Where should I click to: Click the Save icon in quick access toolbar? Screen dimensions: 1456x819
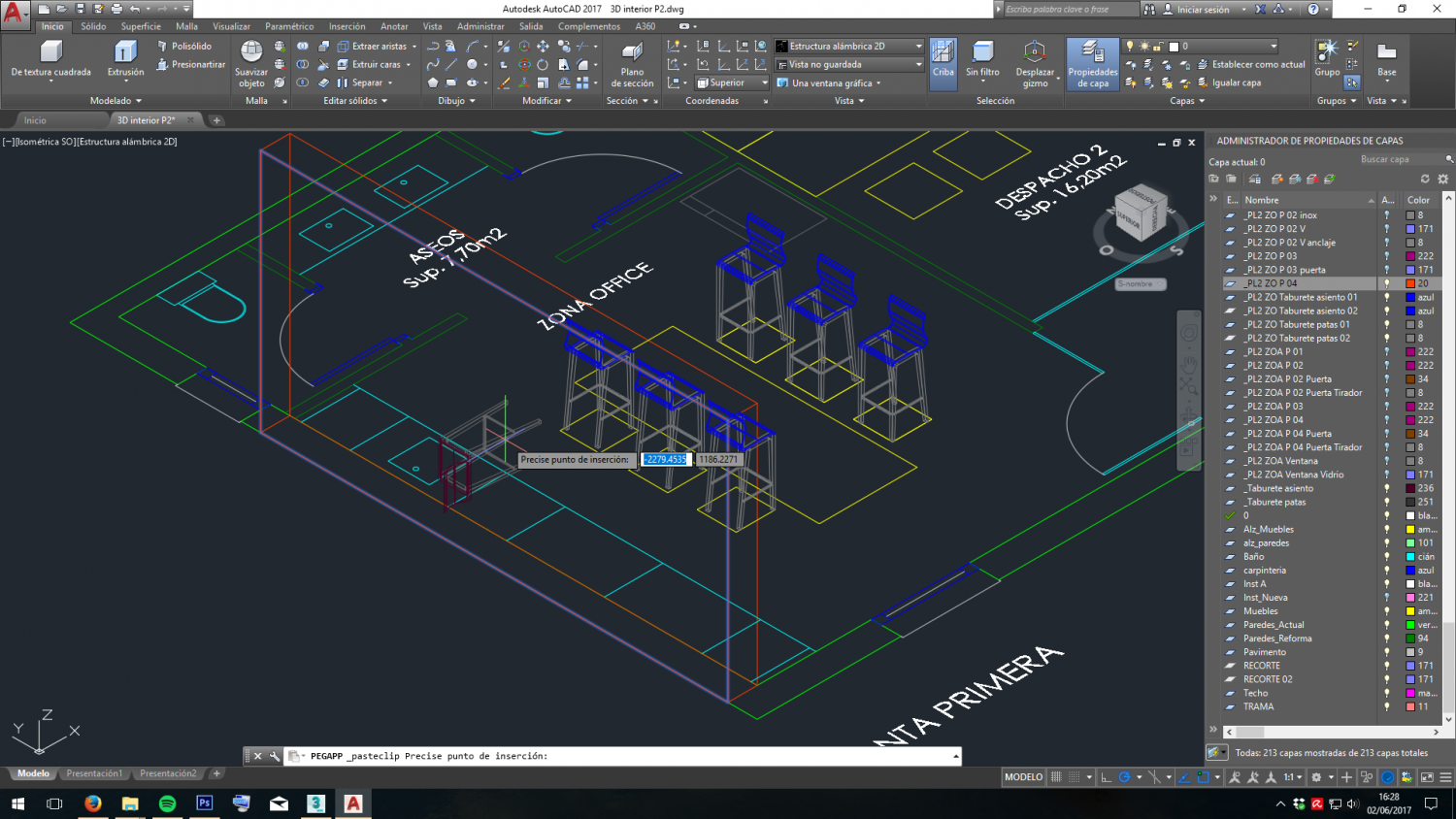pos(81,9)
